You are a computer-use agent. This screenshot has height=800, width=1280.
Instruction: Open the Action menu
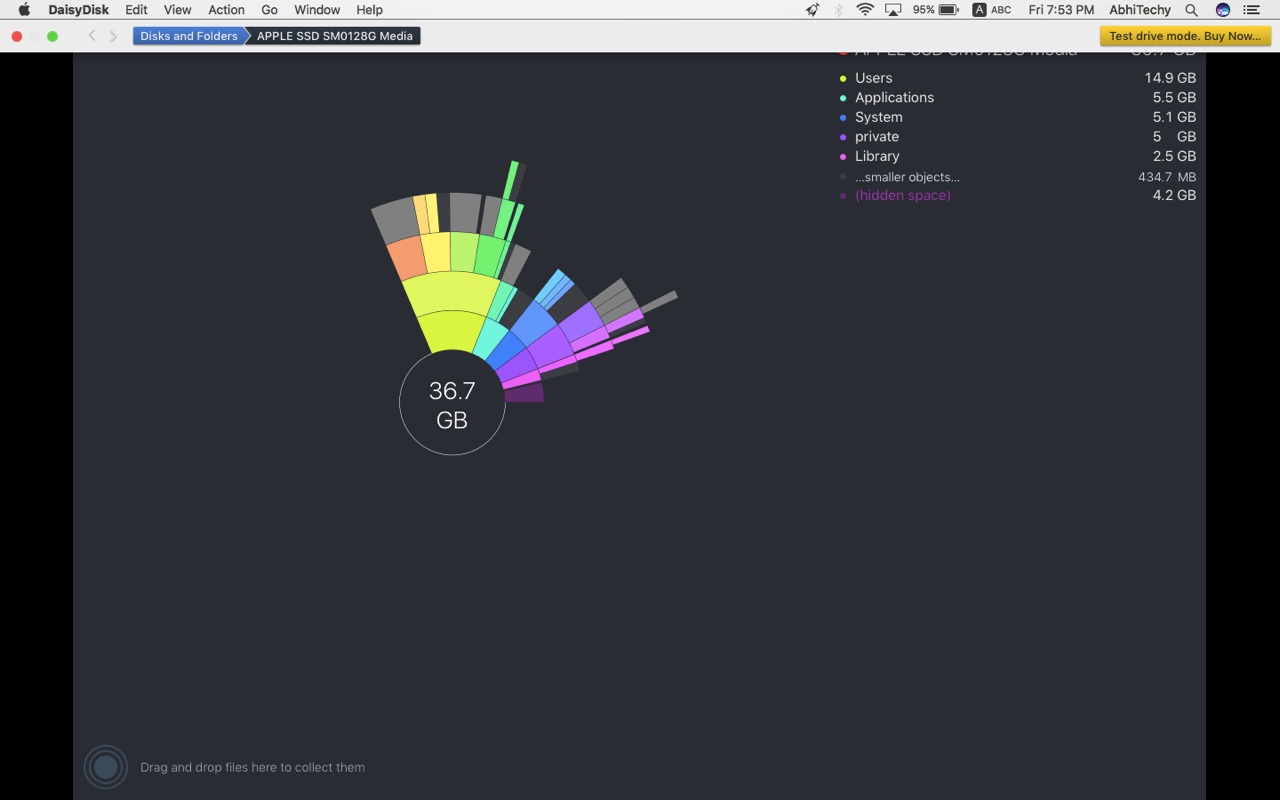click(226, 10)
